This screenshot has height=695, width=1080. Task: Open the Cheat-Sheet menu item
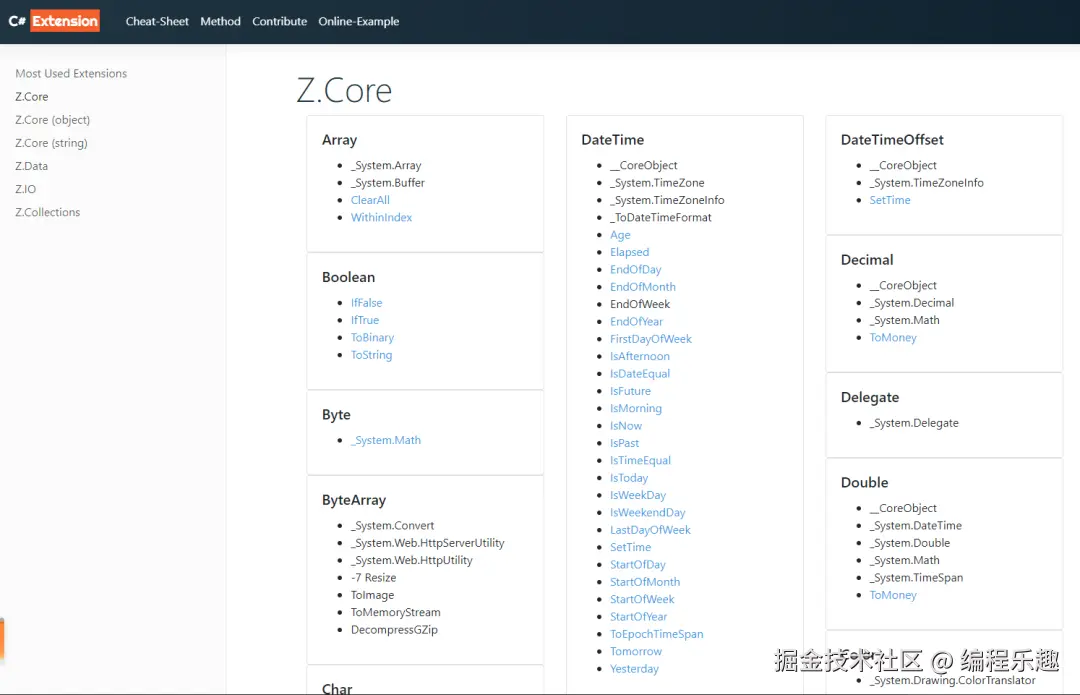tap(157, 21)
